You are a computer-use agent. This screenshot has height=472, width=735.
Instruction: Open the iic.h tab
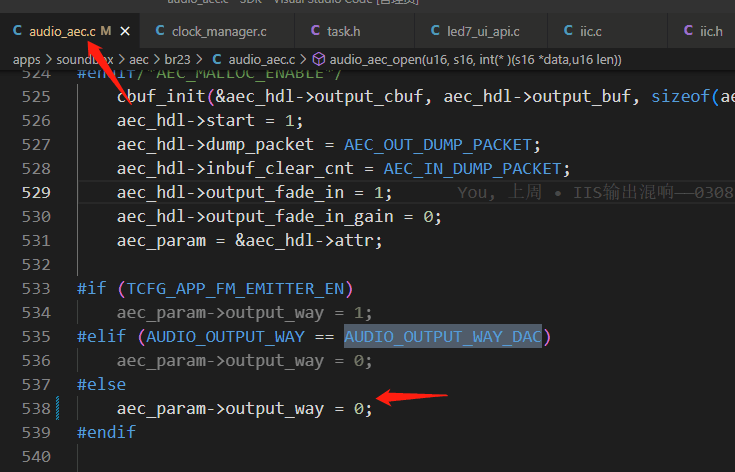coord(701,31)
